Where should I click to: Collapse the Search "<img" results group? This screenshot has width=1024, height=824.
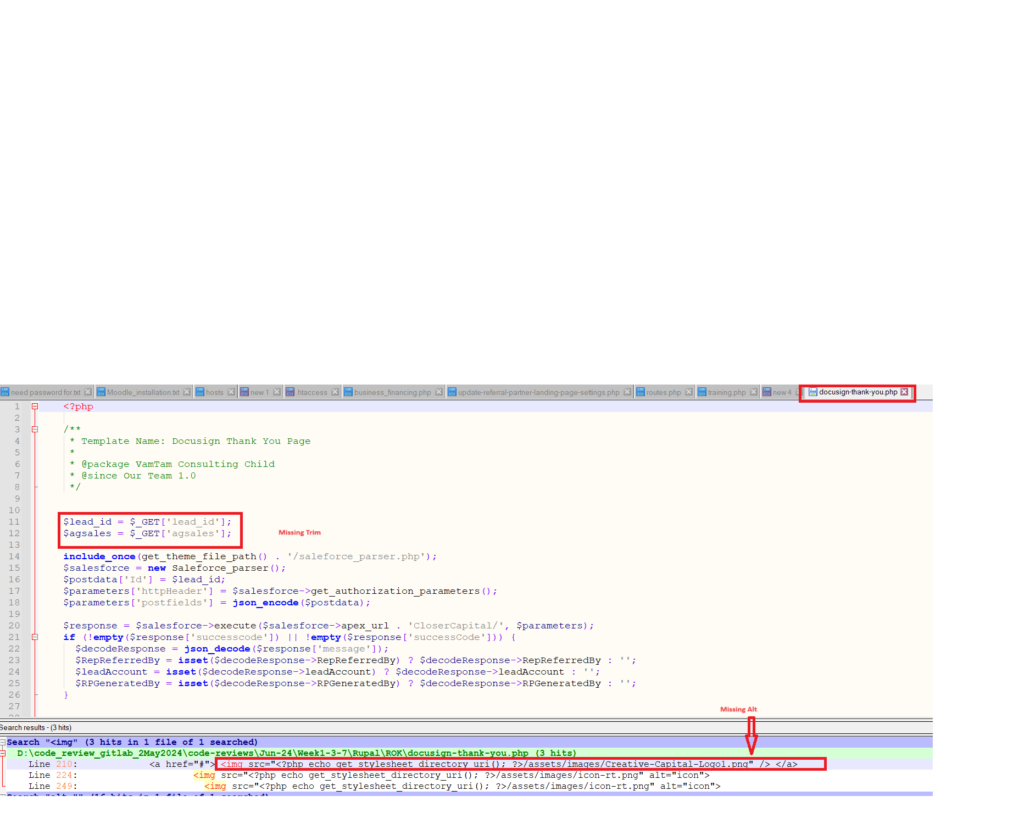pyautogui.click(x=3, y=742)
